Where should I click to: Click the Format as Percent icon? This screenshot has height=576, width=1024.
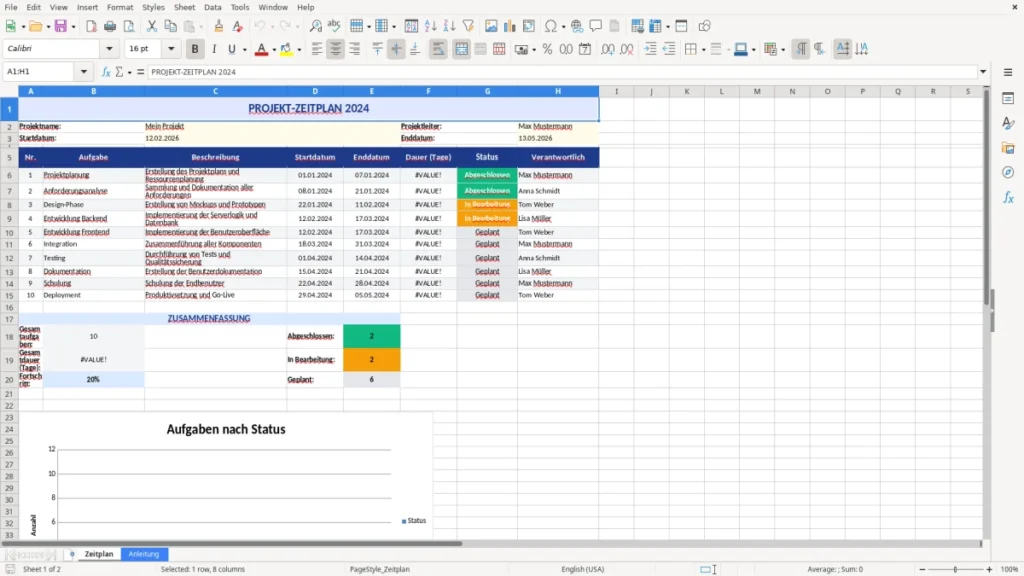tap(547, 49)
